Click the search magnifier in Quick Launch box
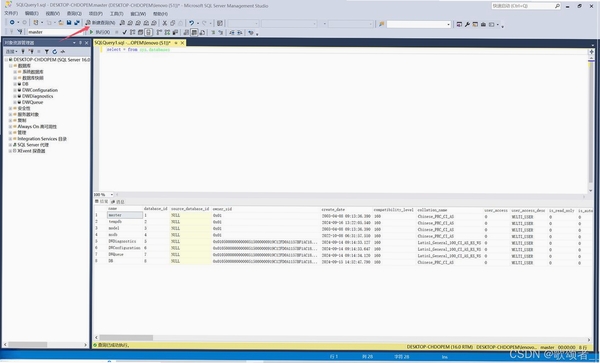This screenshot has height=363, width=600. tap(557, 6)
